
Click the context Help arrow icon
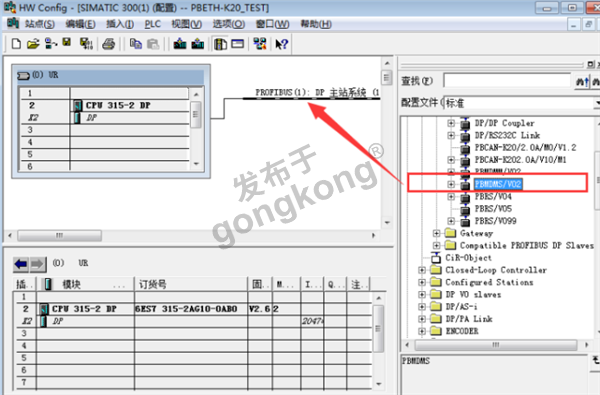(282, 44)
